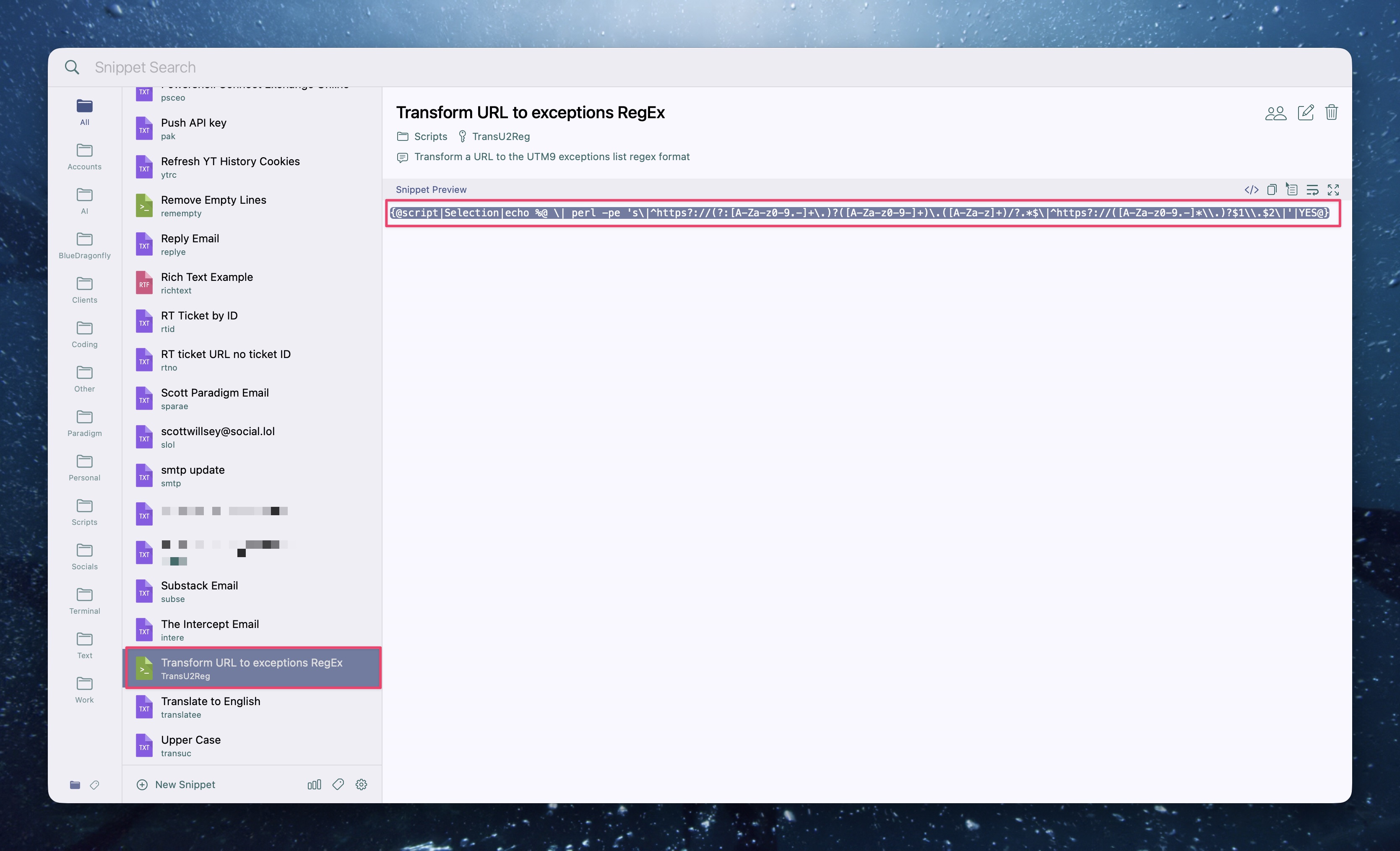Open settings gear in list footer
Image resolution: width=1400 pixels, height=851 pixels.
(362, 784)
